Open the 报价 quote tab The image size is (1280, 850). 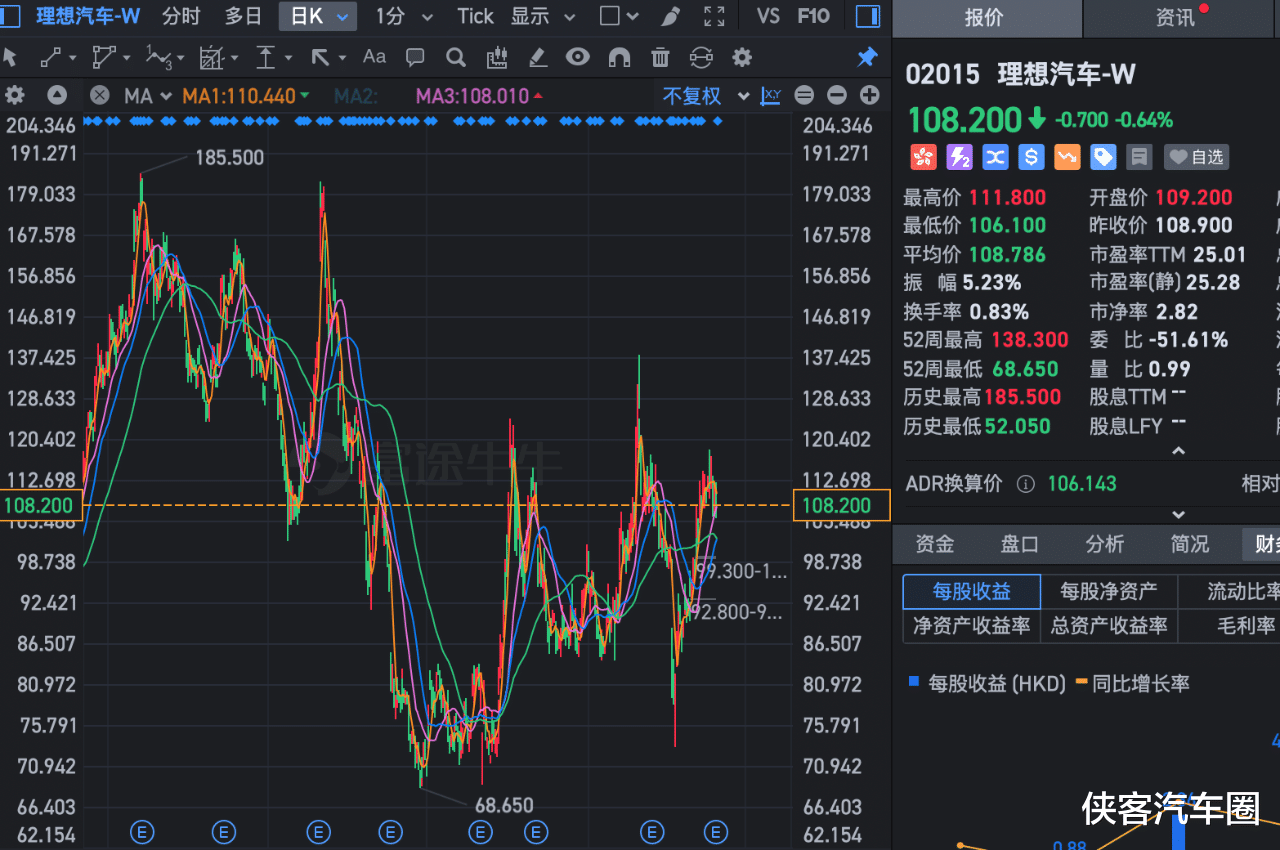coord(984,18)
